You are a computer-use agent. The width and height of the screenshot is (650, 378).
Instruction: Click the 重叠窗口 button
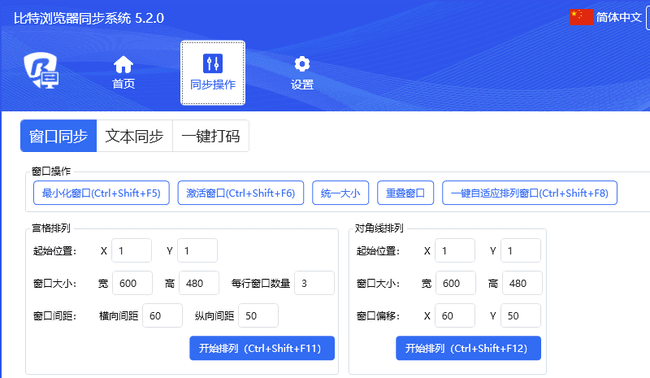(x=405, y=193)
